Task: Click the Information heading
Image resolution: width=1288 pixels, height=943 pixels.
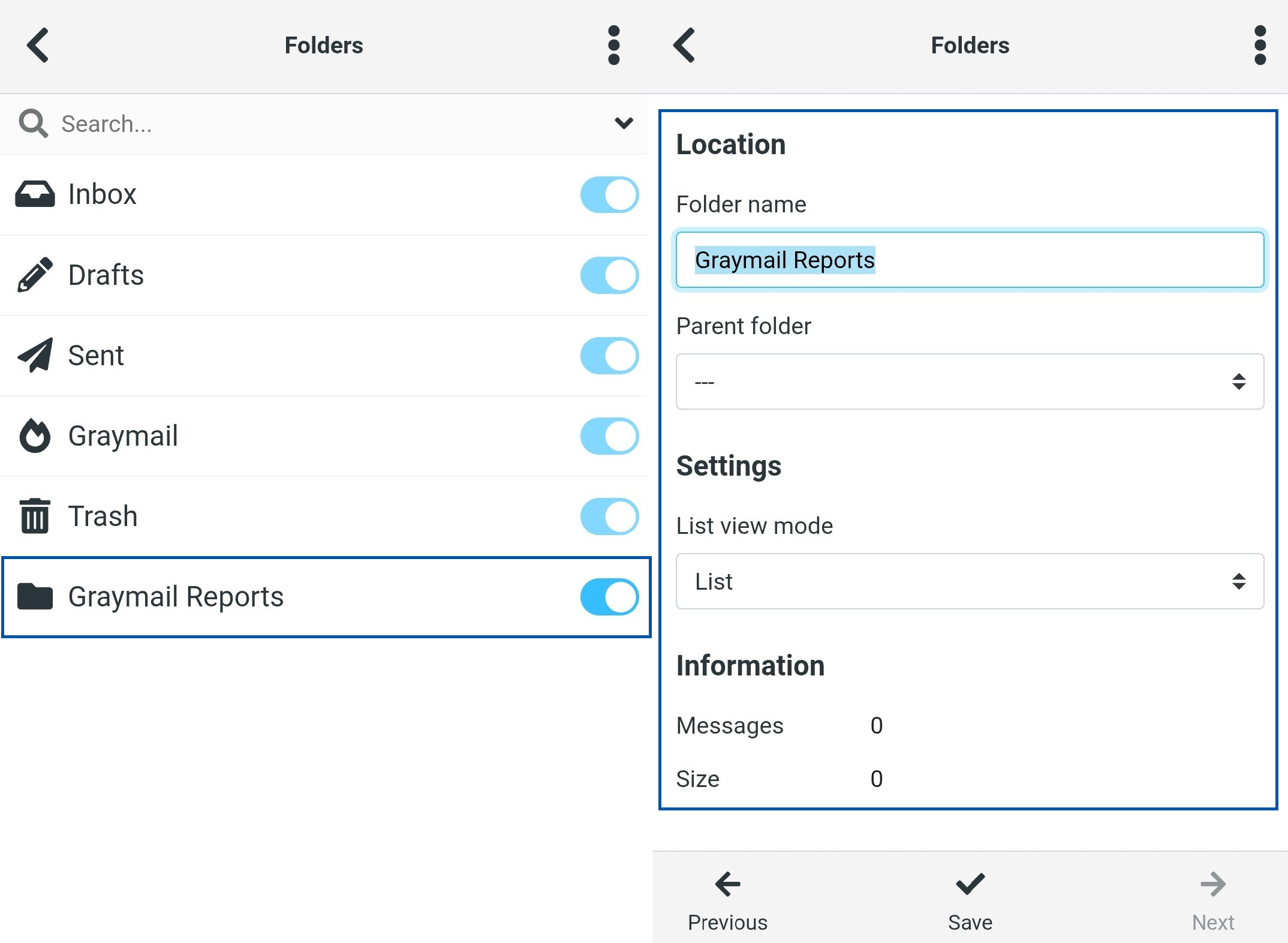Action: 750,665
